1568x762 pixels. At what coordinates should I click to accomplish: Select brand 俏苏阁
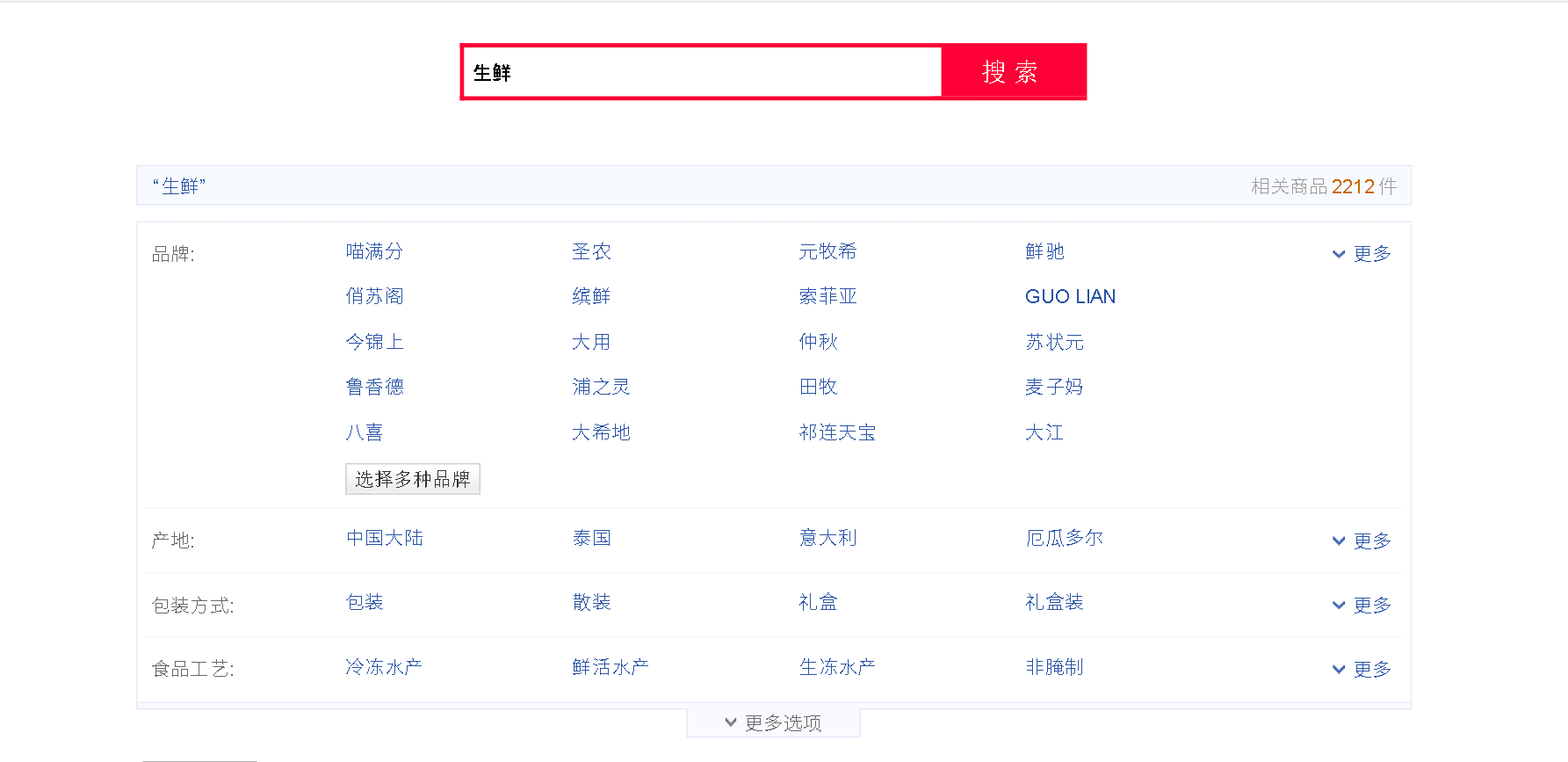coord(374,296)
